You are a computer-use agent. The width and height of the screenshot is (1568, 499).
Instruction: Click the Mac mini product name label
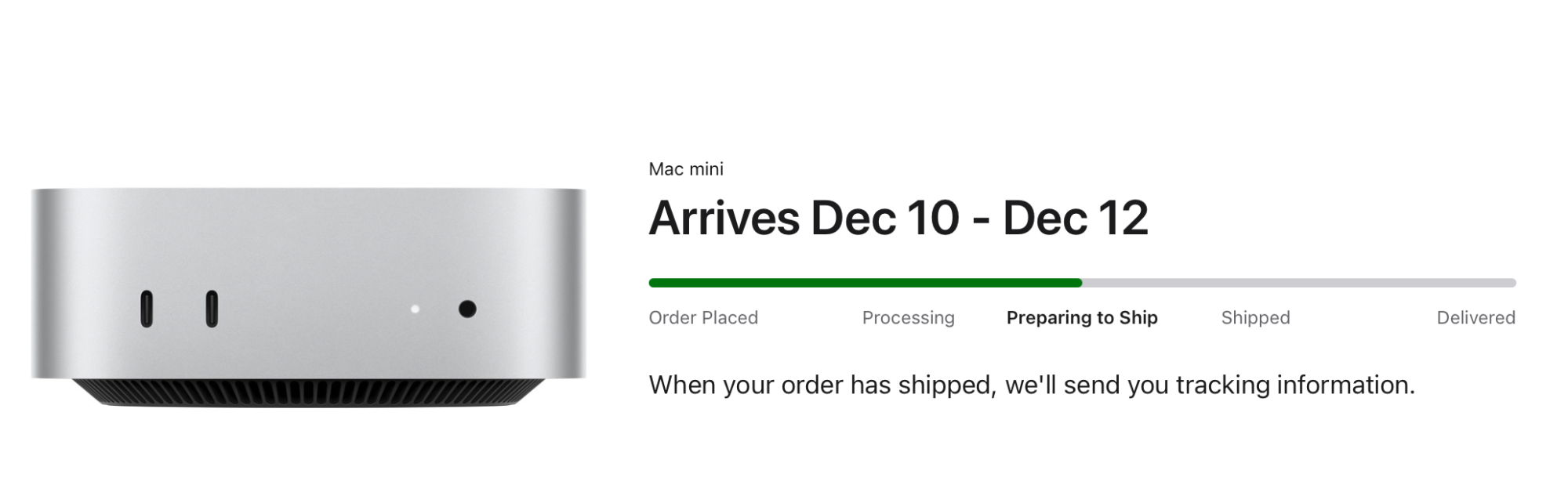[686, 169]
